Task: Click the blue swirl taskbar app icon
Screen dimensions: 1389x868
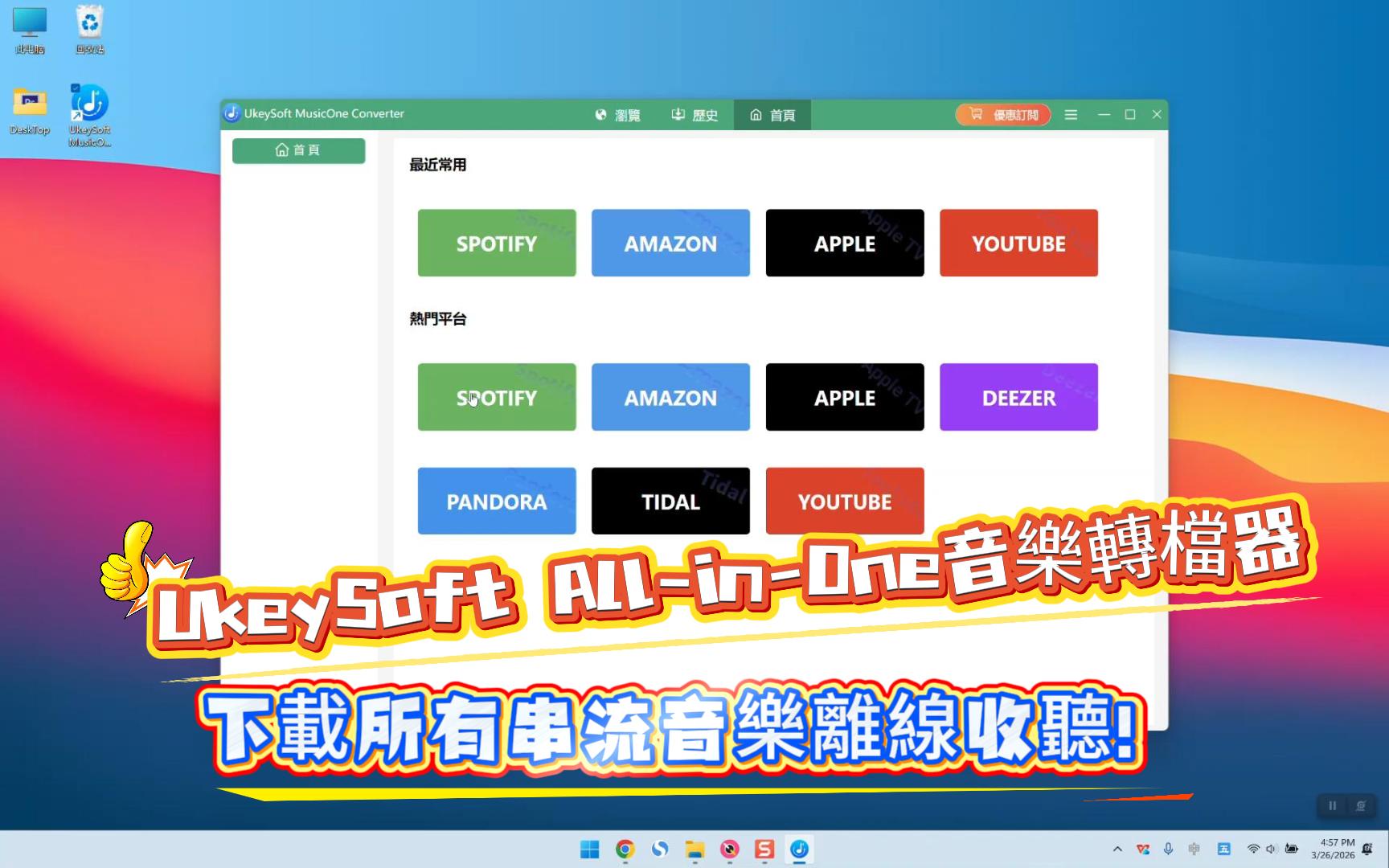Action: pos(660,850)
